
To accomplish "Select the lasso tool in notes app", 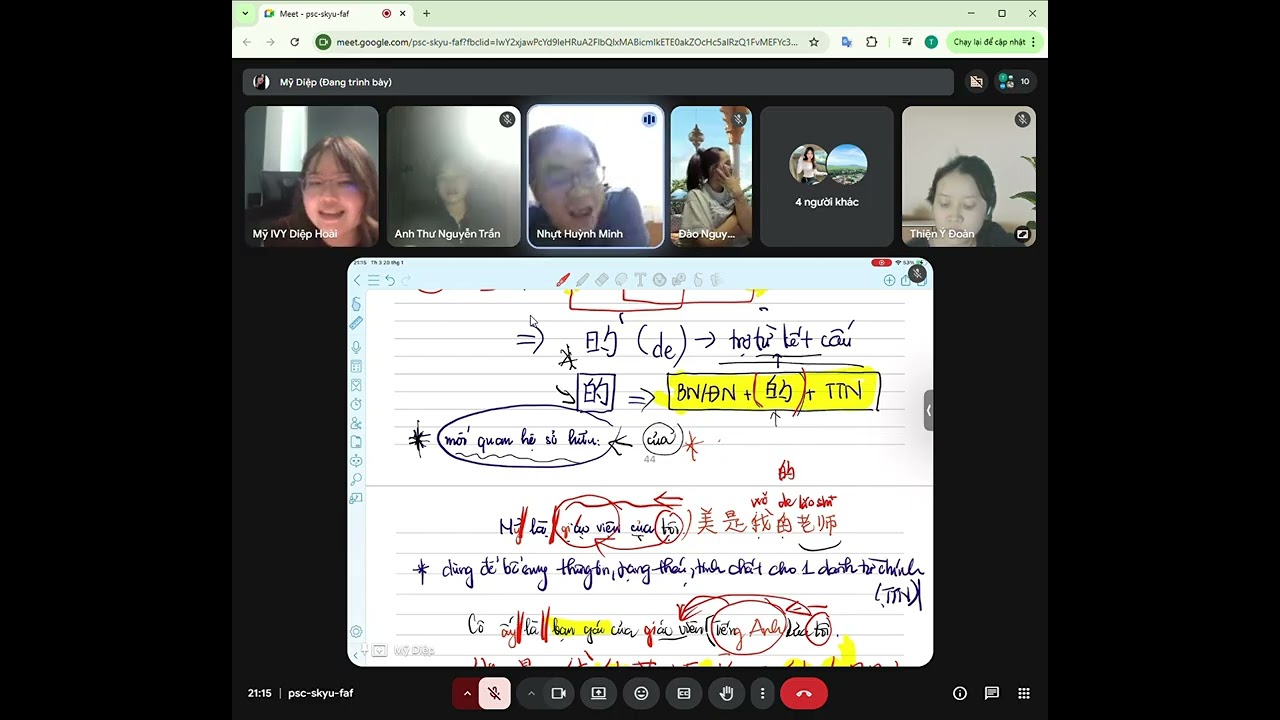I will [621, 280].
